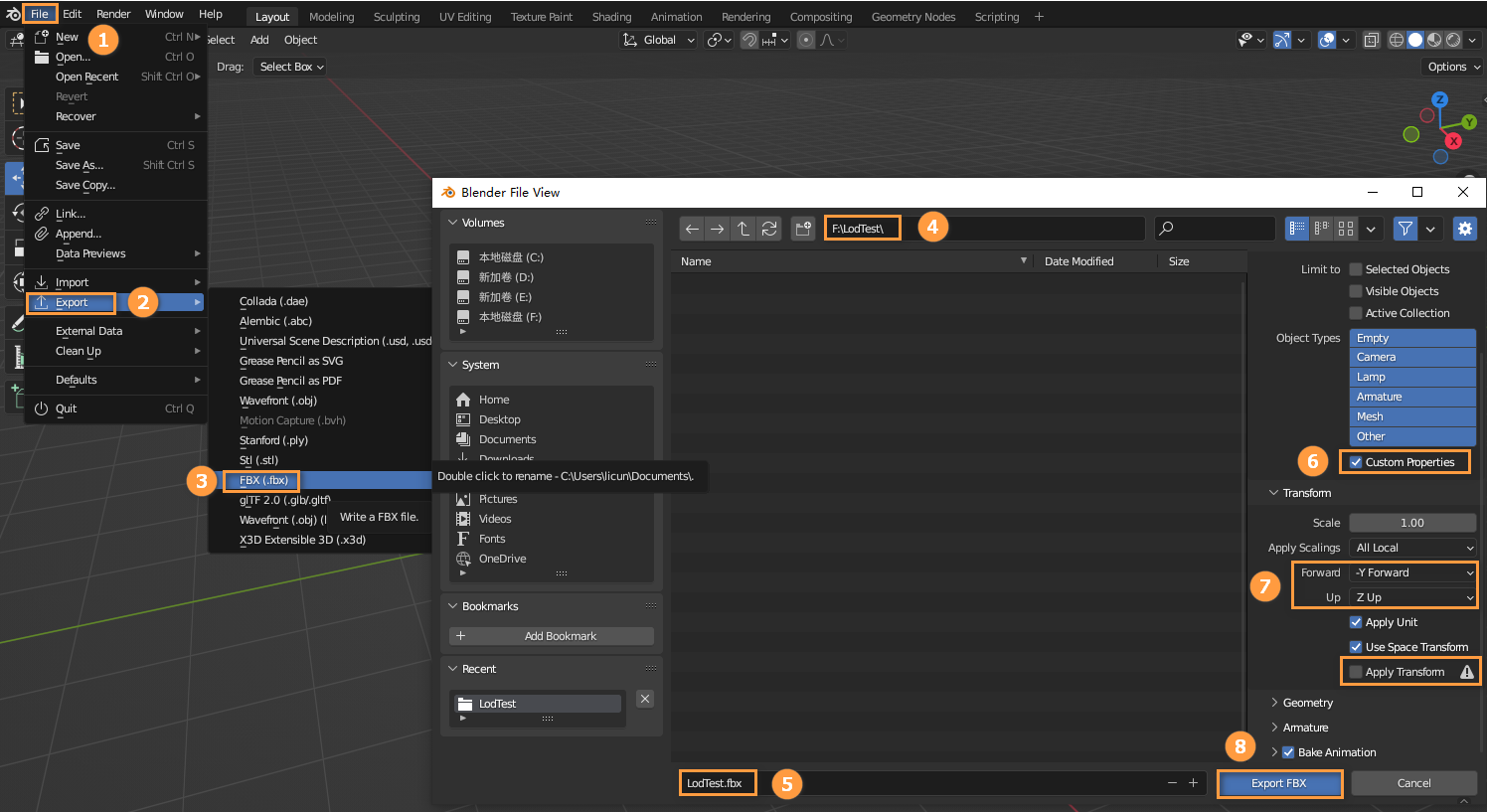1487x812 pixels.
Task: Go back to previous folder in file view
Action: (692, 229)
